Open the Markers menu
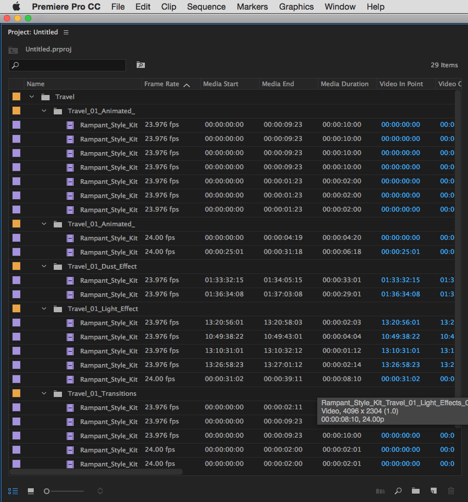468x502 pixels. pos(252,7)
